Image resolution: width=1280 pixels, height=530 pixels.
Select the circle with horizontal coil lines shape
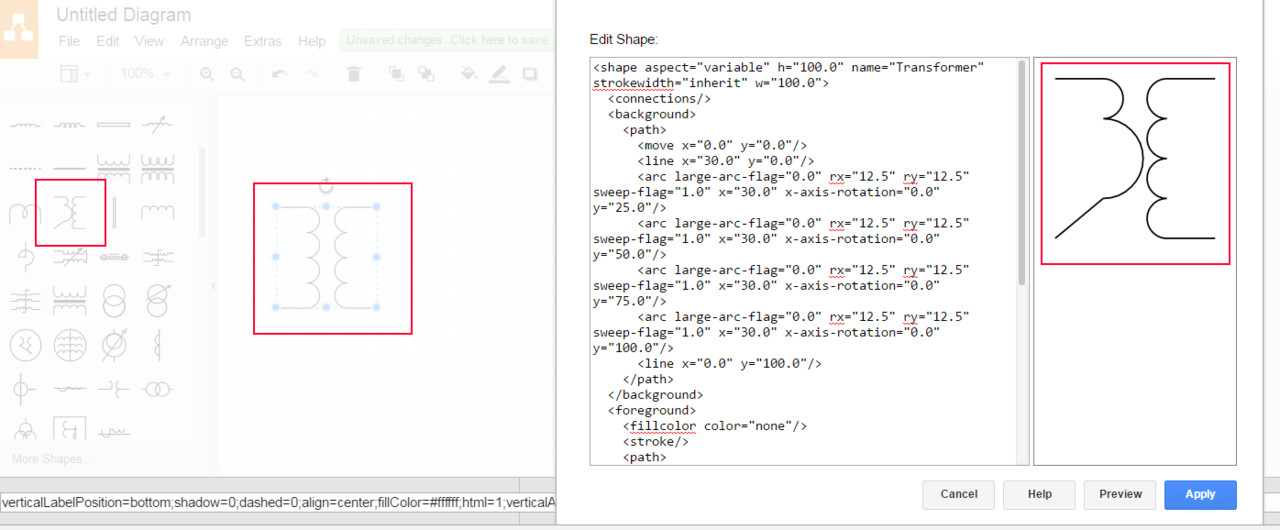(x=69, y=345)
